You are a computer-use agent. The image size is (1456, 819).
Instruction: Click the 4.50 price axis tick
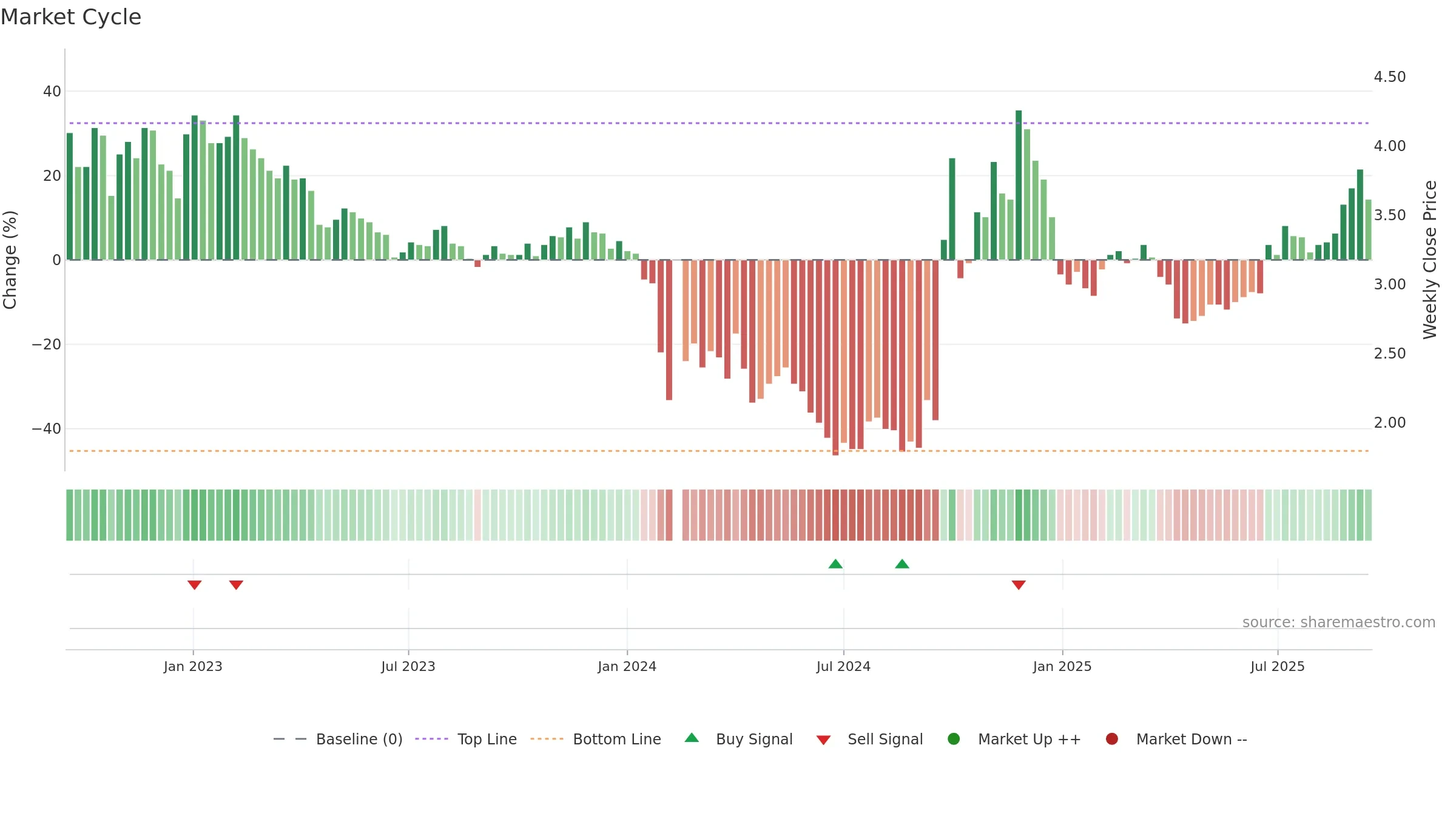1390,76
